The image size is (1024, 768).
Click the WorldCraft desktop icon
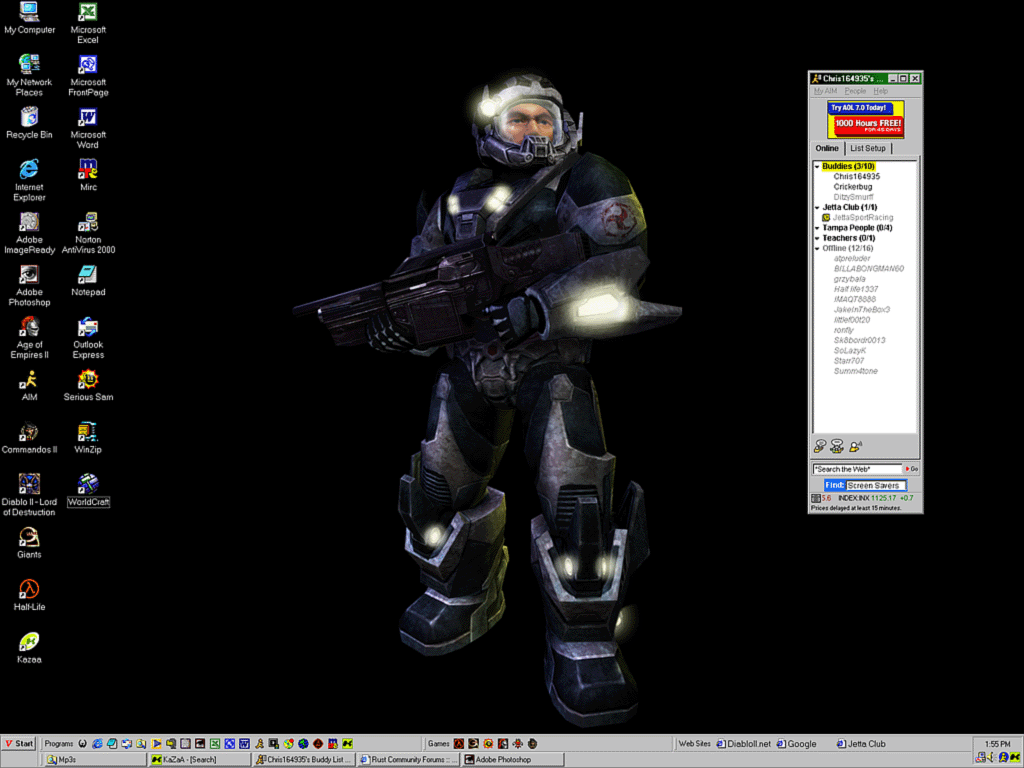coord(88,490)
